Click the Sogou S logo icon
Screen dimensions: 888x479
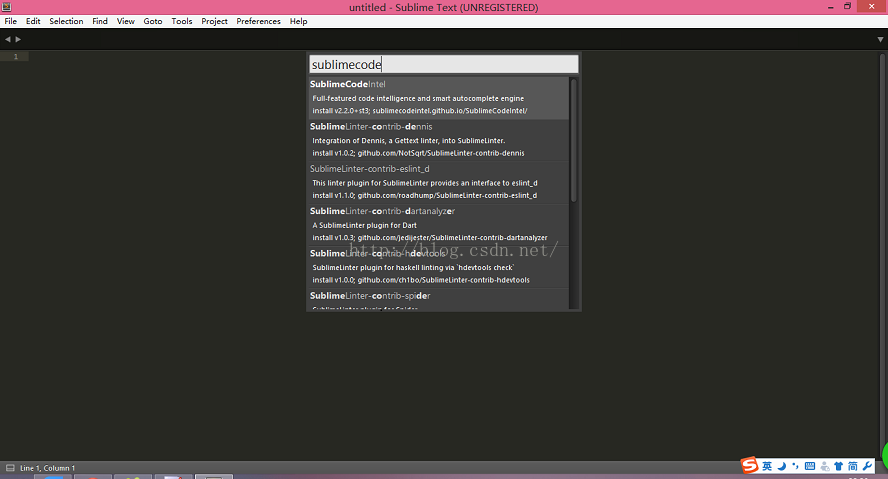(750, 465)
